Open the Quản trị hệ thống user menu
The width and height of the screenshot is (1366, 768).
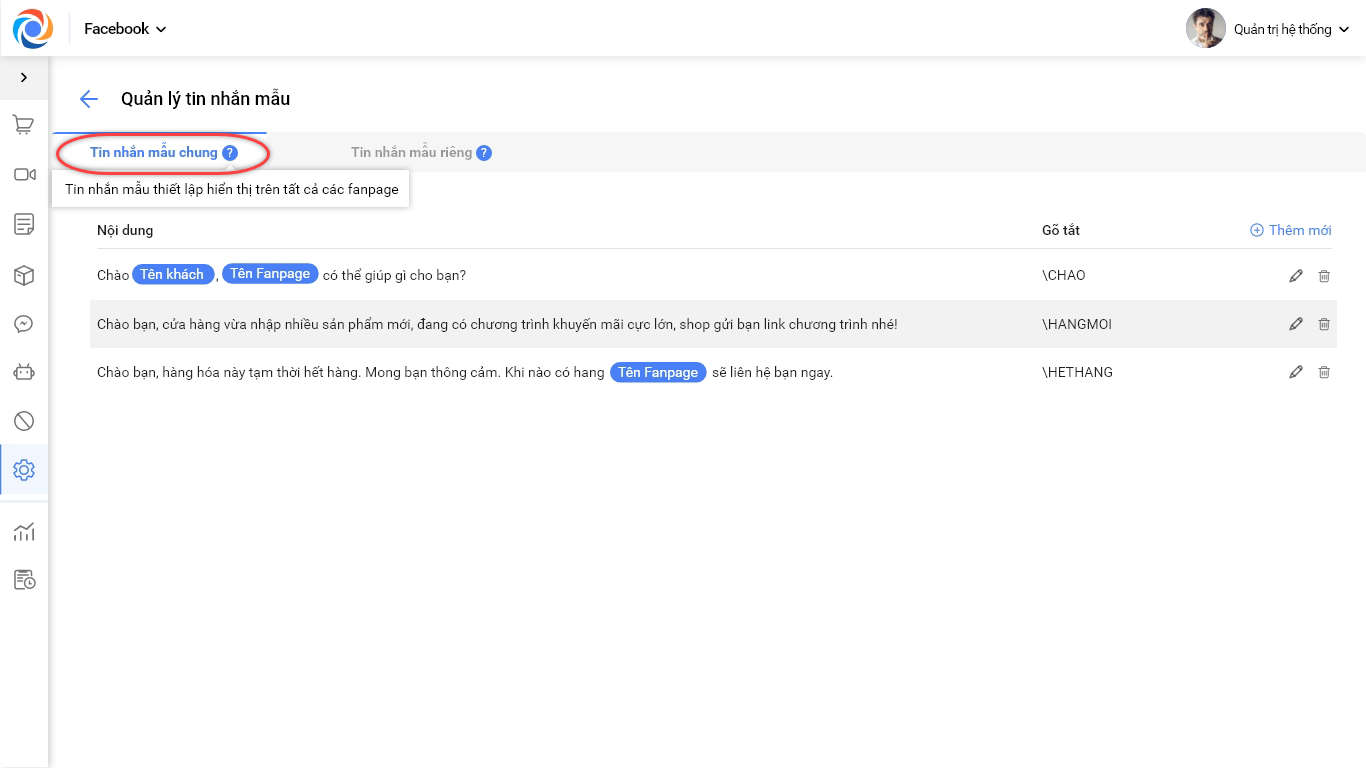[1291, 29]
